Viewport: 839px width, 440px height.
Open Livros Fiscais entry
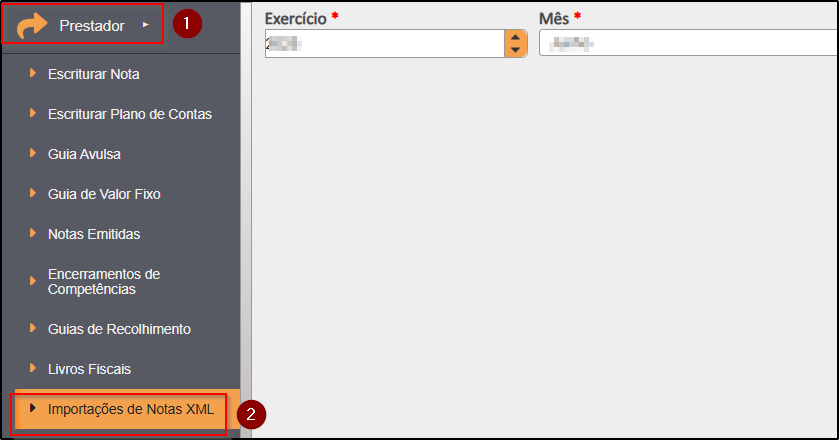pos(89,369)
